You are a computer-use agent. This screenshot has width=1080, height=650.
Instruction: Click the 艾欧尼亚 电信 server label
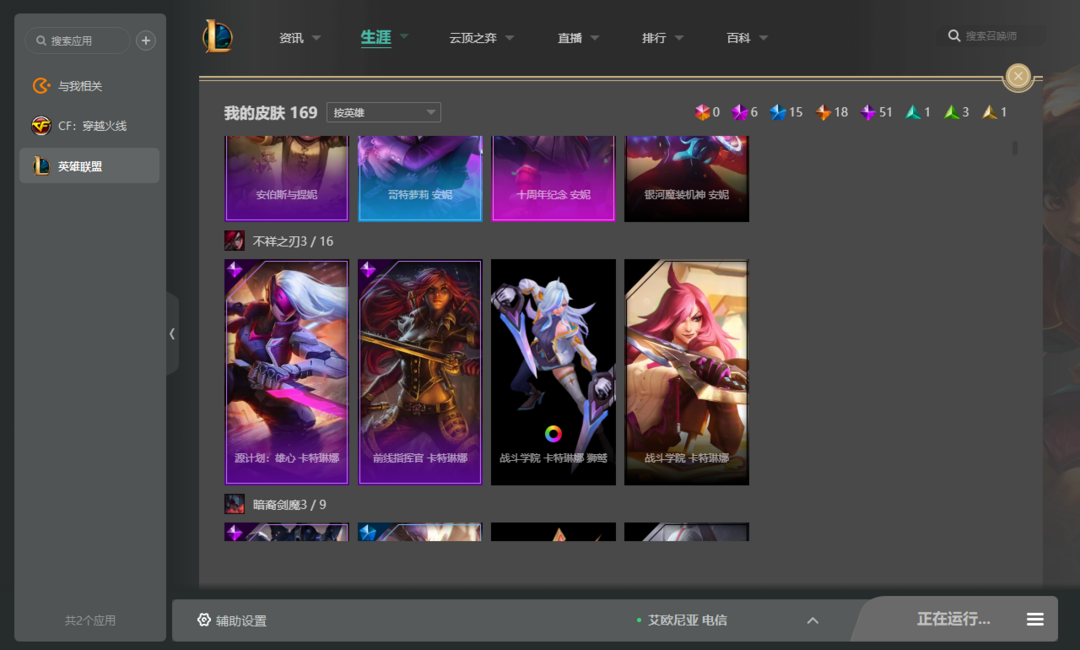pos(687,620)
